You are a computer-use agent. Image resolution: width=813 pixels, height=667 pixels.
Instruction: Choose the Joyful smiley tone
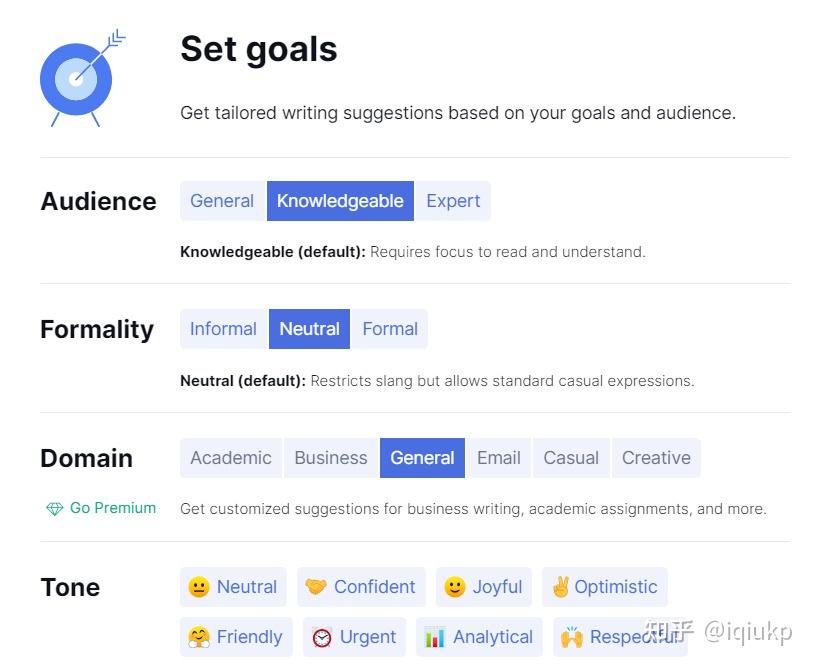coord(484,587)
